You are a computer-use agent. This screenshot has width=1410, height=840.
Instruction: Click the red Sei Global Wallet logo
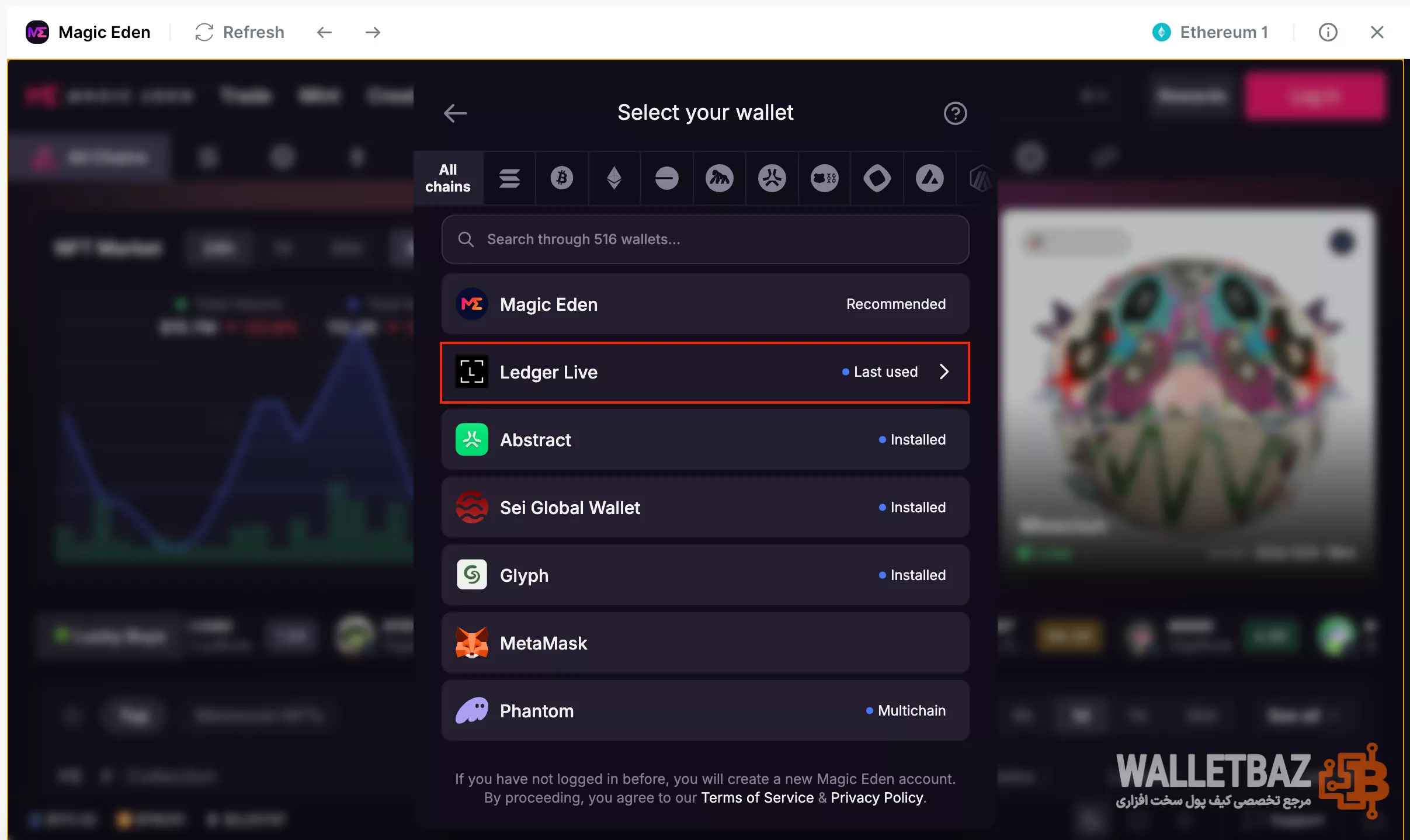(472, 508)
